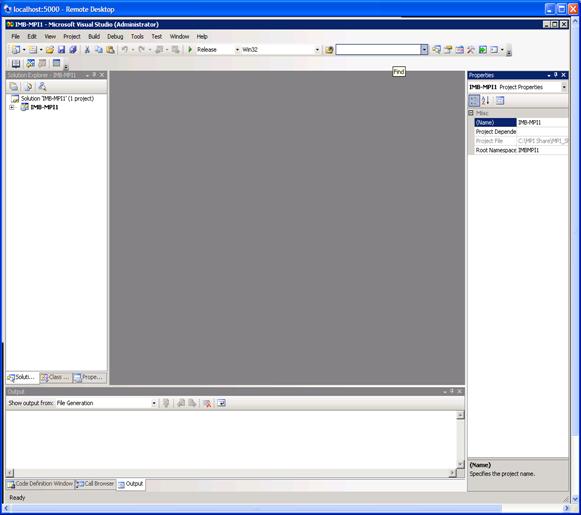
Task: Toggle auto-hide pin on Properties panel
Action: (555, 75)
